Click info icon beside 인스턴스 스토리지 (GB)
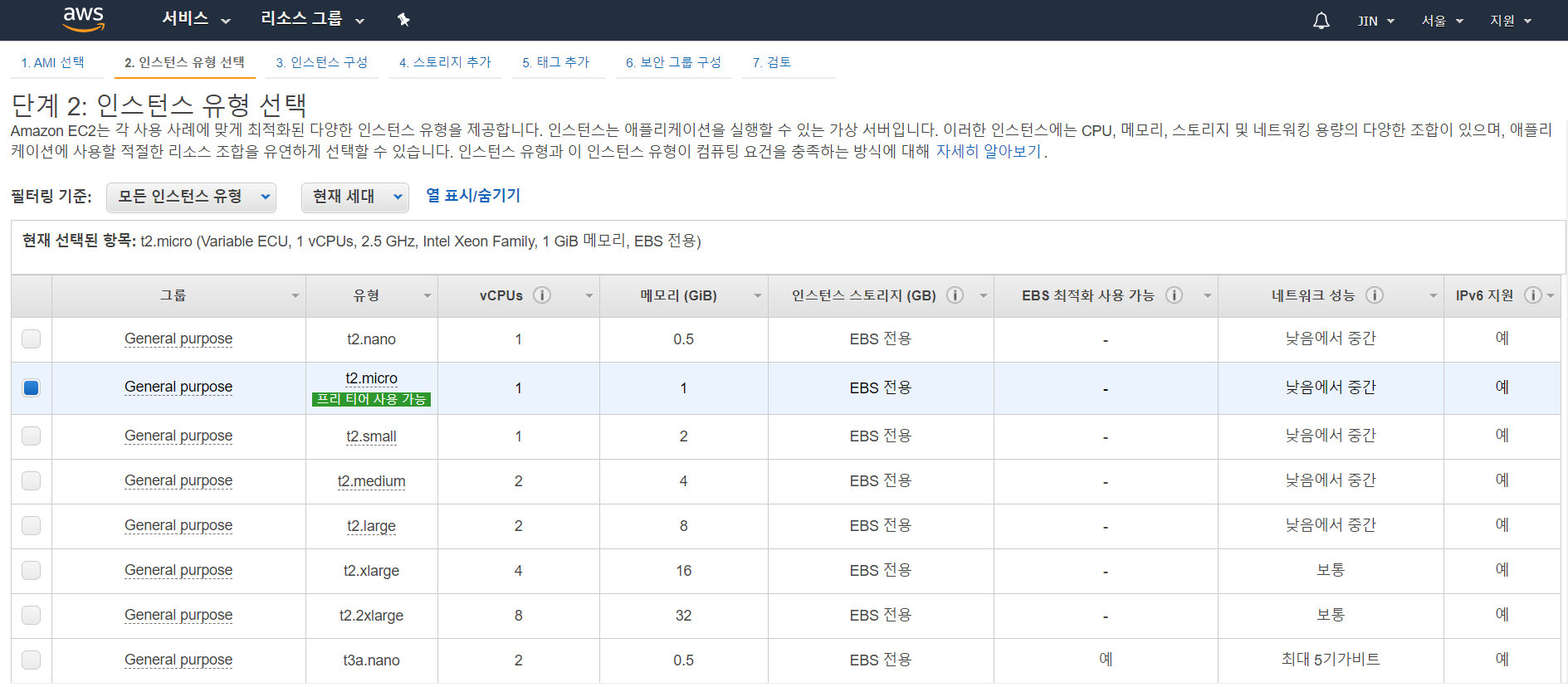This screenshot has height=687, width=1568. coord(955,295)
